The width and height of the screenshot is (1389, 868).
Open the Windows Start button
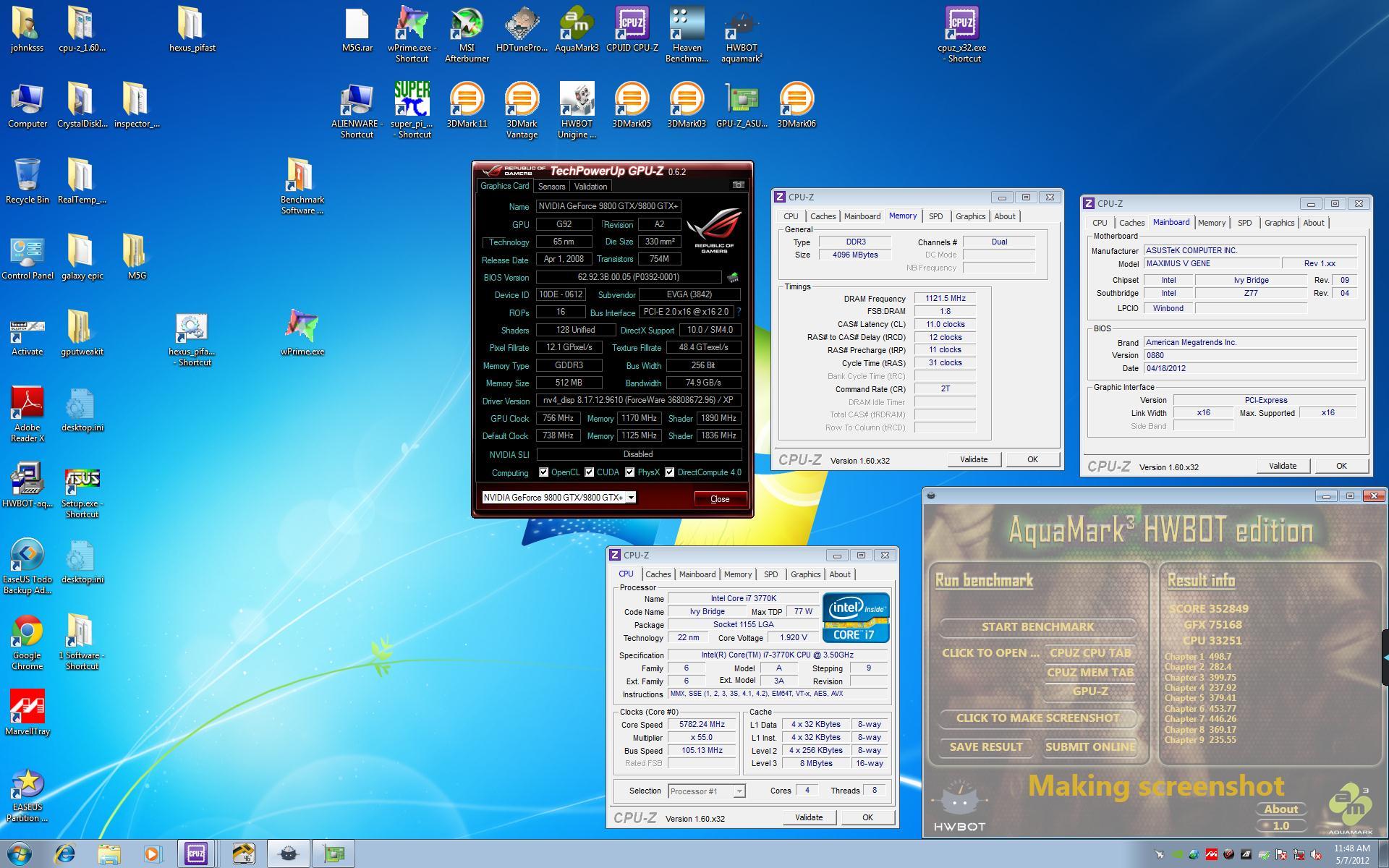click(20, 854)
